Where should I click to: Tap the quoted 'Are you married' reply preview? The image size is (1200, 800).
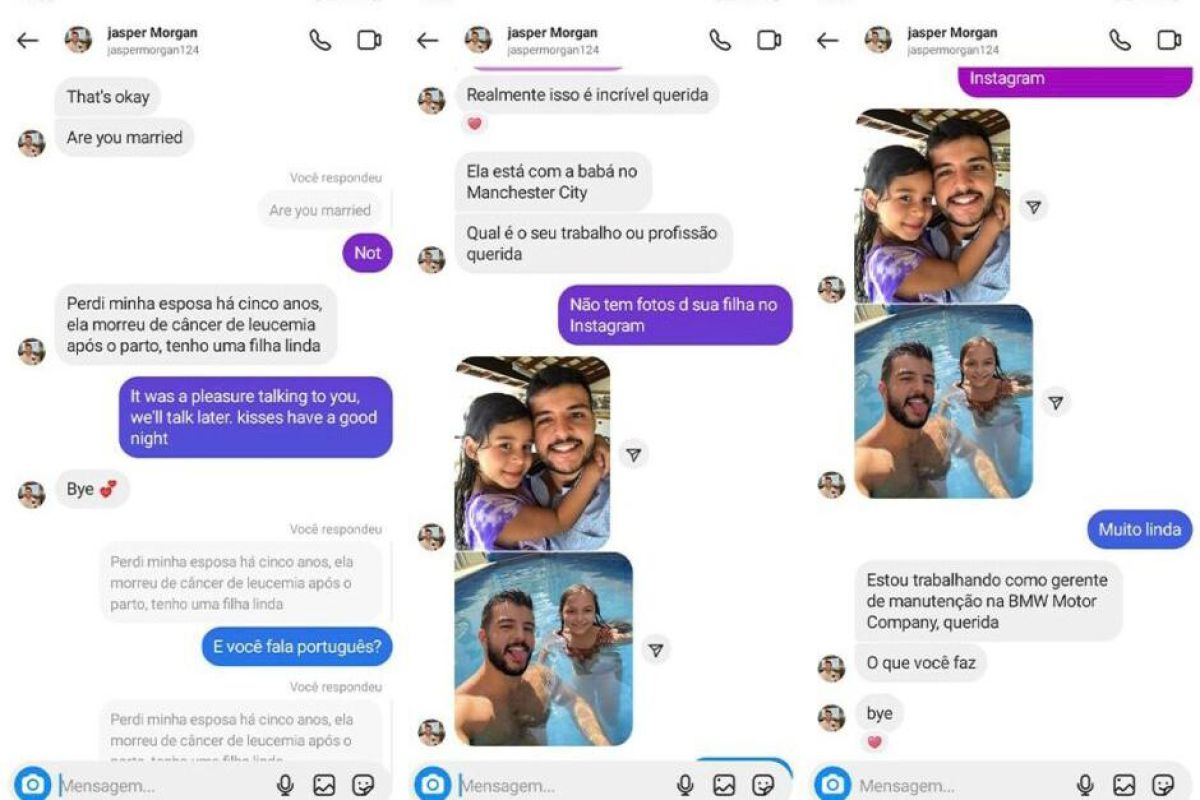click(320, 211)
